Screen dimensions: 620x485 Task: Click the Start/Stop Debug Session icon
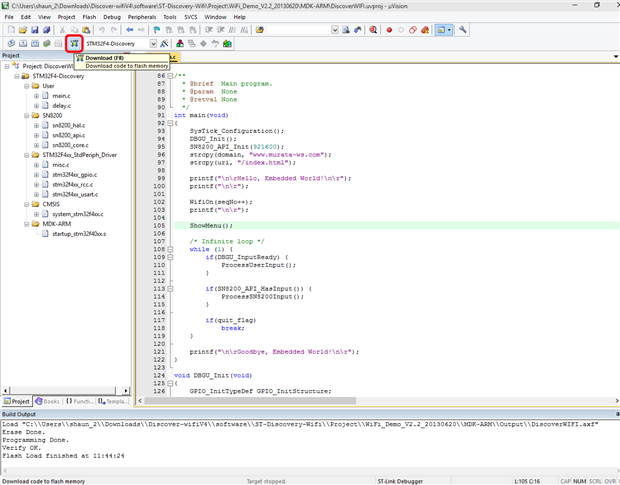coord(372,30)
